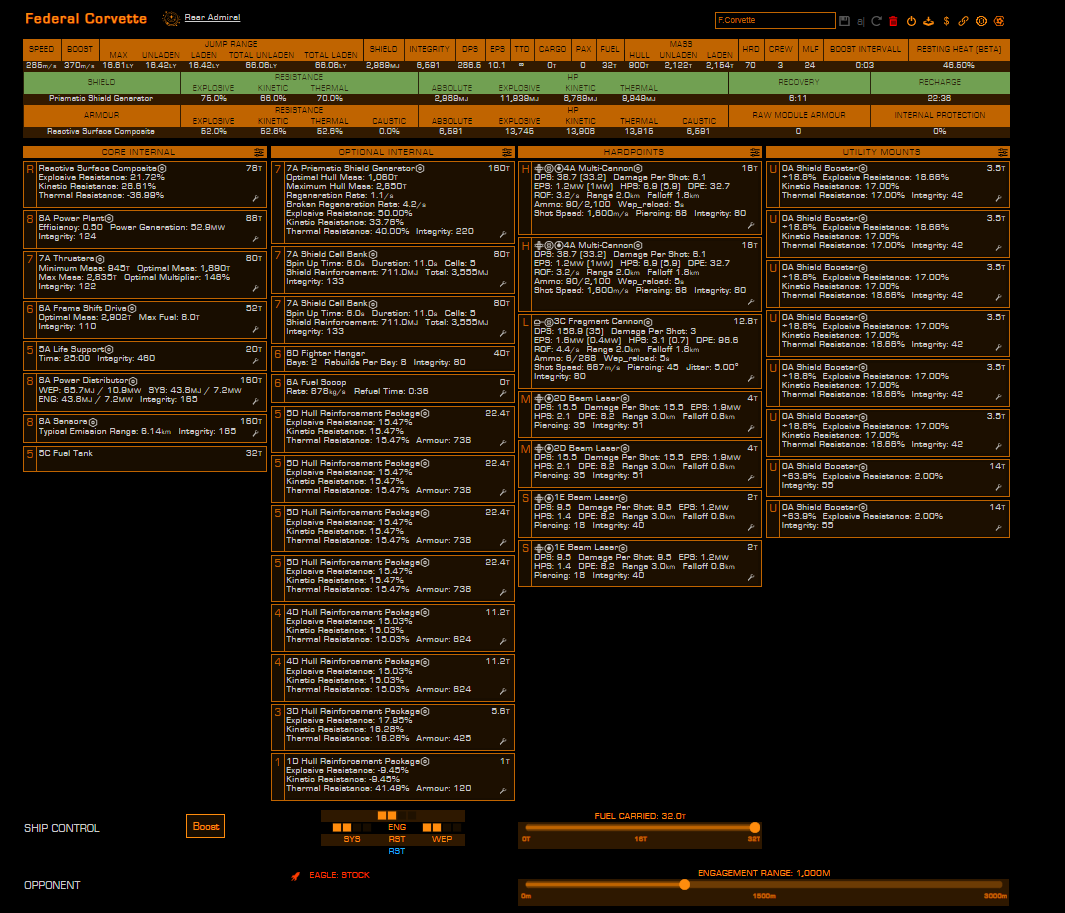Click the Engagement Range slider handle

click(685, 884)
